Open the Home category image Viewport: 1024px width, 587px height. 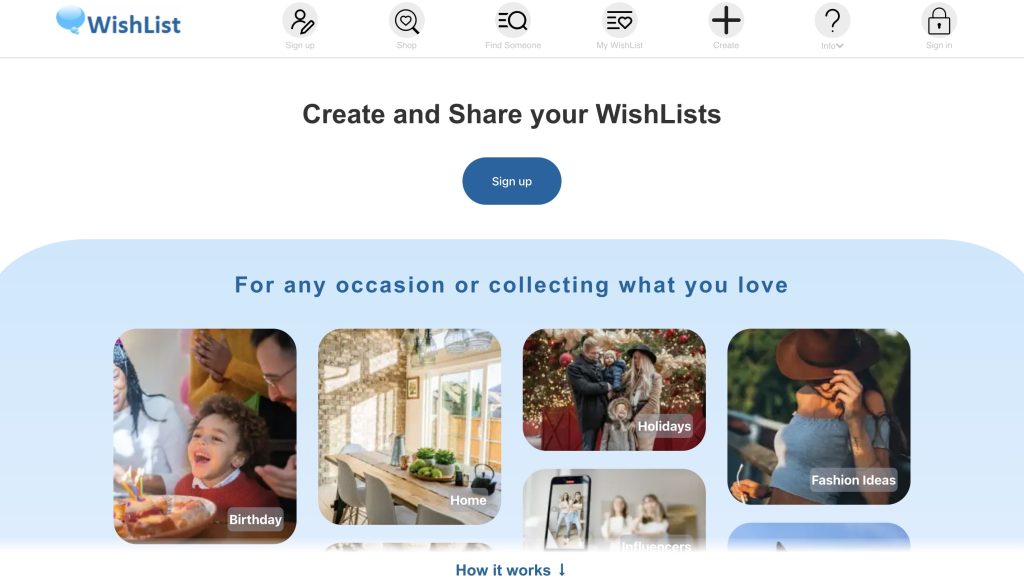[x=409, y=426]
